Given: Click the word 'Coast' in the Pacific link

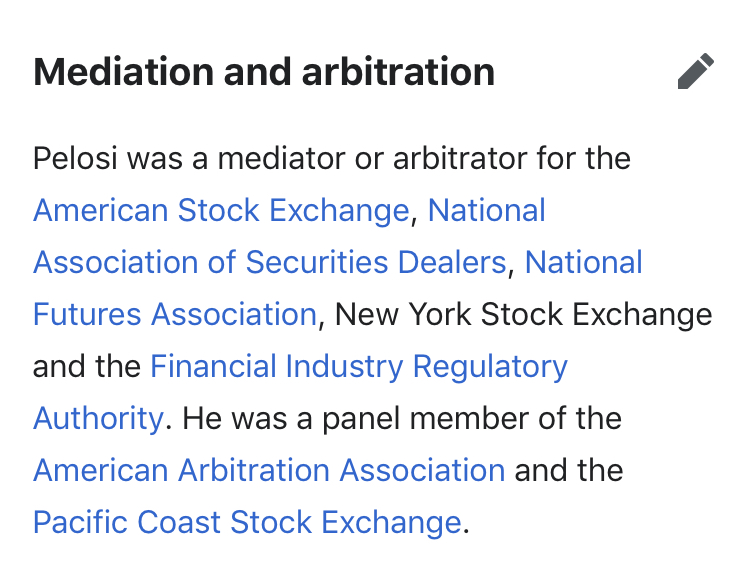Looking at the screenshot, I should pos(179,522).
